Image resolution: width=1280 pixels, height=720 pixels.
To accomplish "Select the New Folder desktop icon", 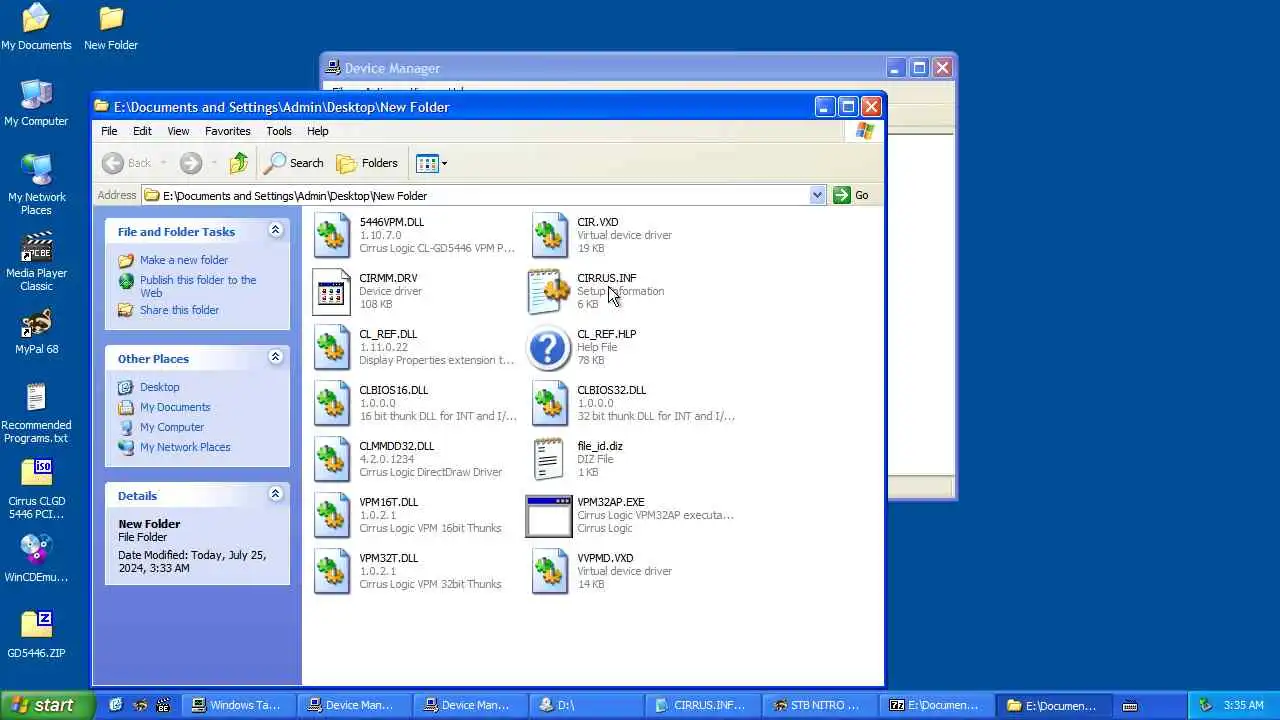I will click(x=111, y=27).
